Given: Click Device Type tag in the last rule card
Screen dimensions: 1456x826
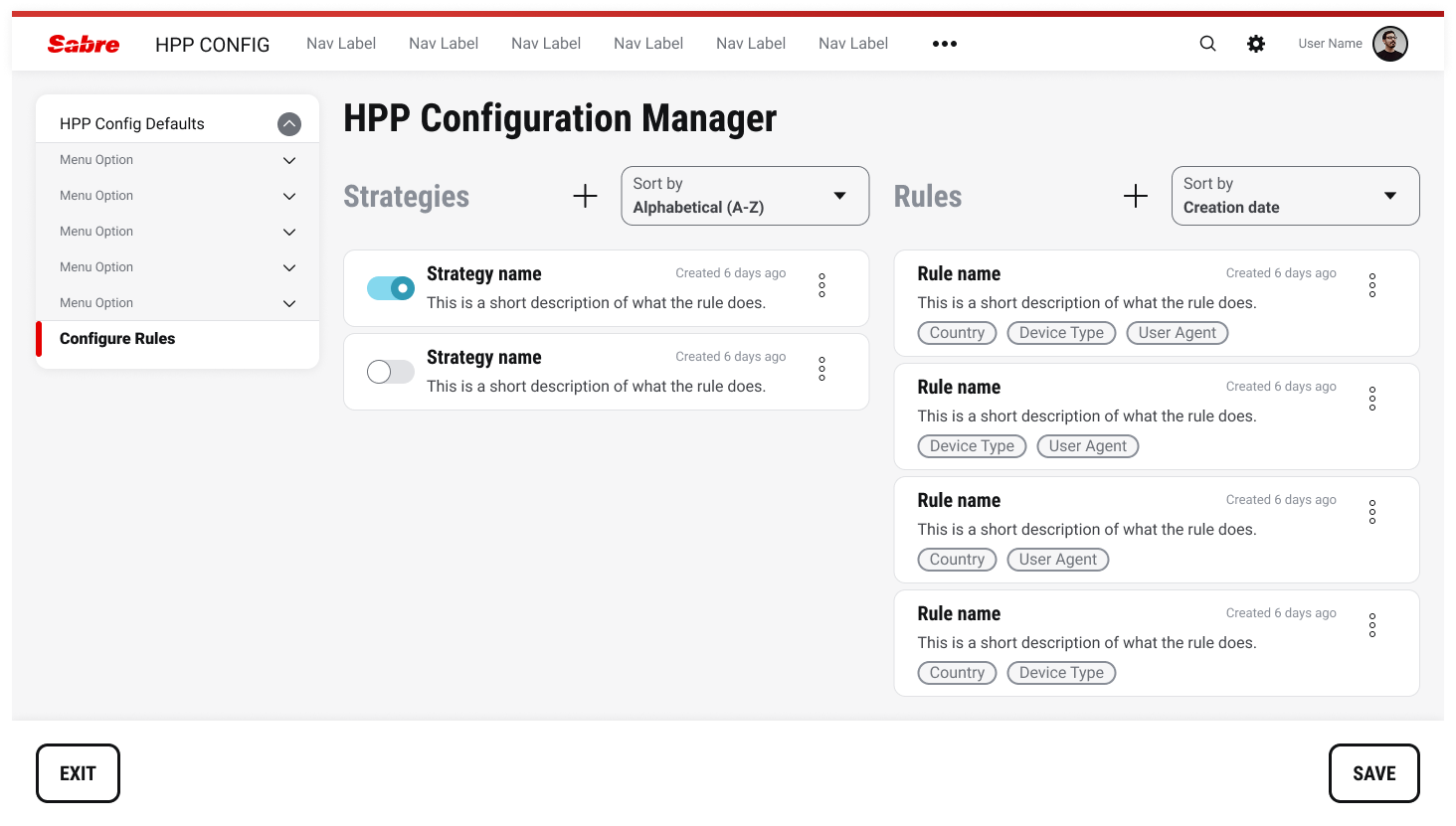Looking at the screenshot, I should pyautogui.click(x=1061, y=673).
